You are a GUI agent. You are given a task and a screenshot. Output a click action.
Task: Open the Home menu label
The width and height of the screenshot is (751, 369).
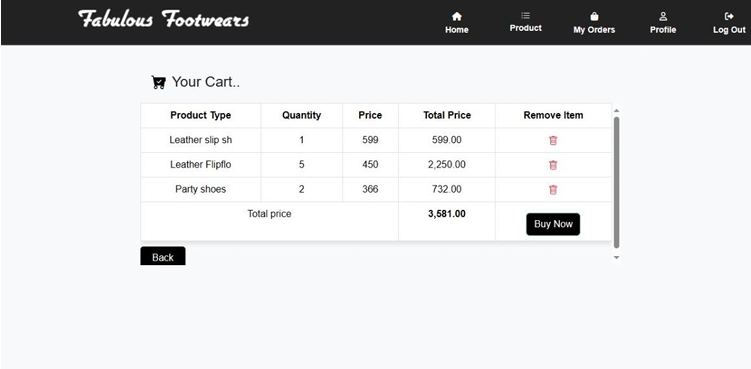point(456,30)
